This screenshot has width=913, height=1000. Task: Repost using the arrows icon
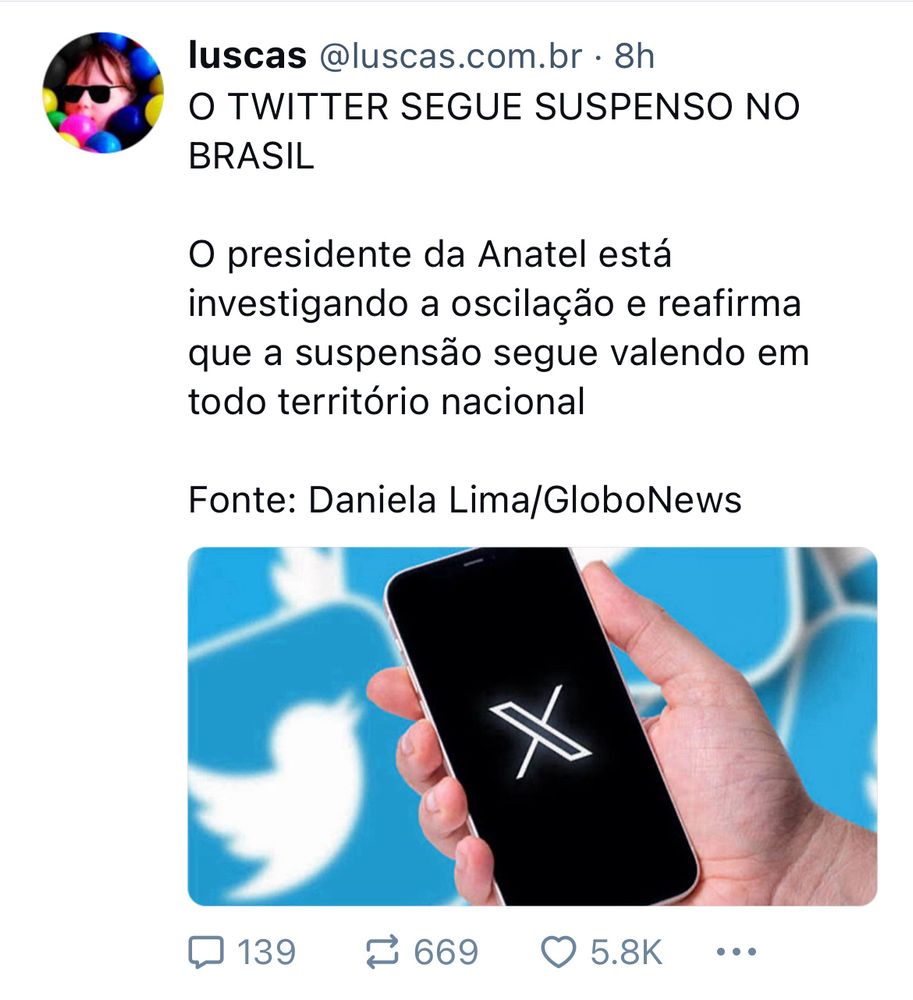[383, 952]
